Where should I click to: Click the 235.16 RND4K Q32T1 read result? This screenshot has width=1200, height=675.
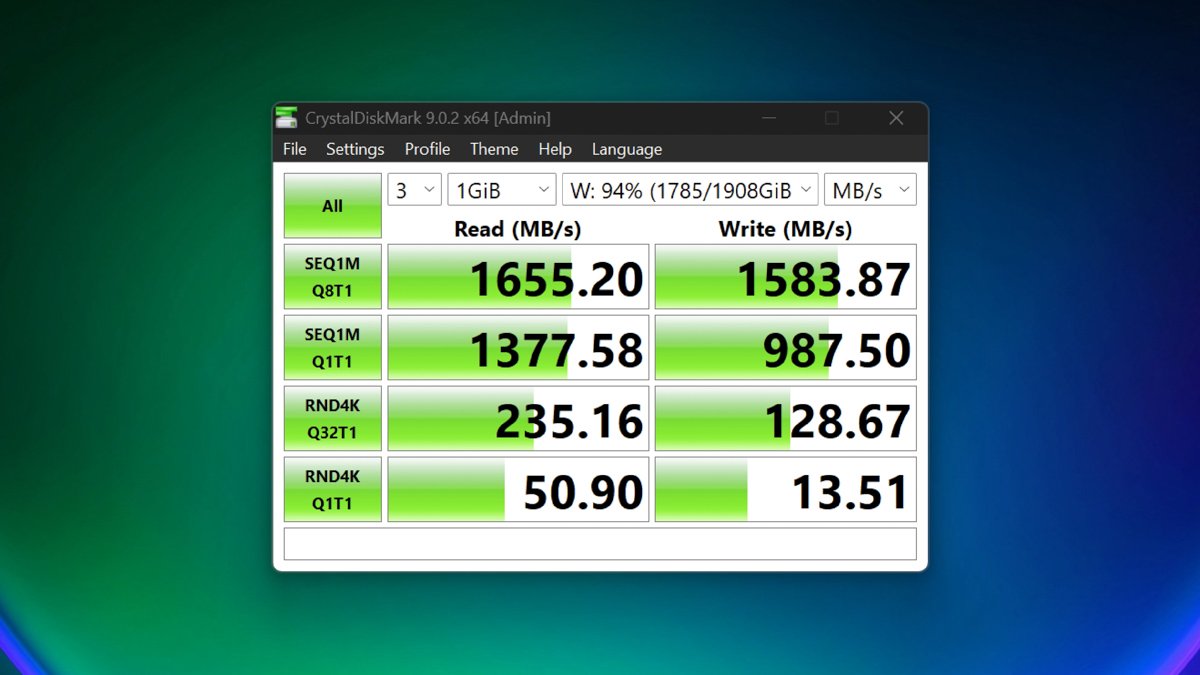point(518,419)
